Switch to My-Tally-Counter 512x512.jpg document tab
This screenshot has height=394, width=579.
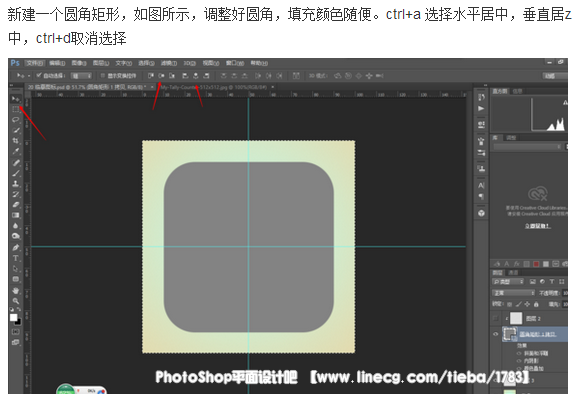[214, 87]
